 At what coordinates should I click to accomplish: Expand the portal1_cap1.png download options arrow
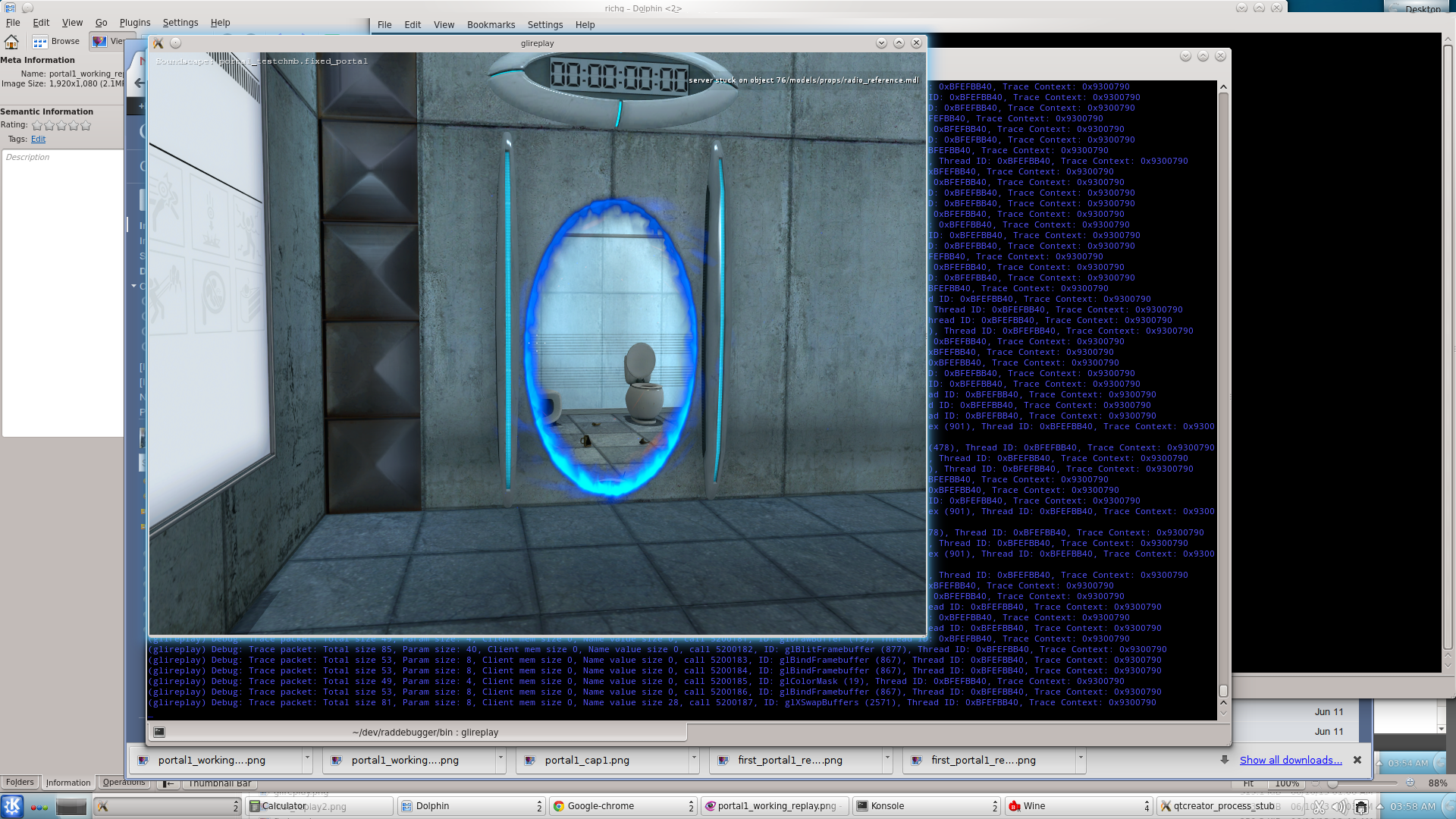pos(693,758)
